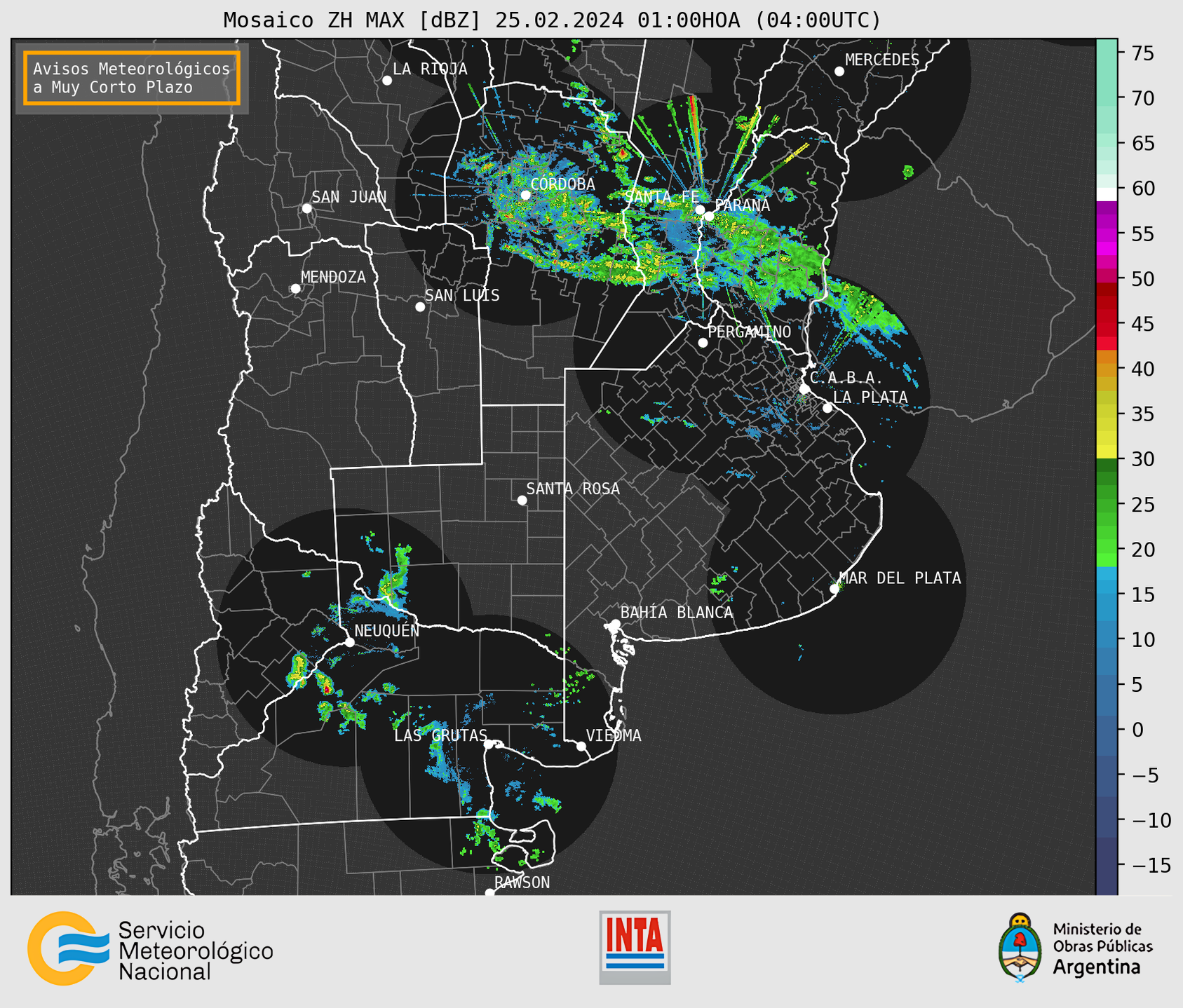Click the VIEDMA city label
This screenshot has height=1008, width=1183.
614,735
